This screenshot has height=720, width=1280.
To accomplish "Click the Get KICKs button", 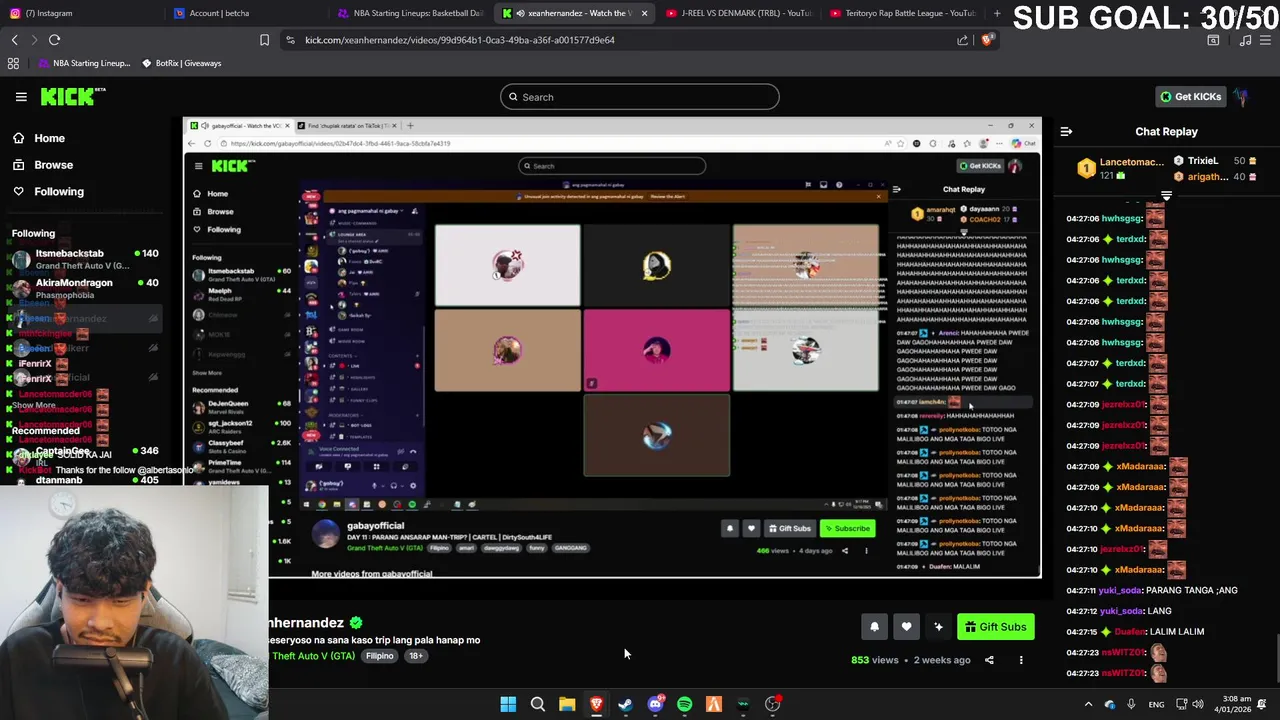I will [1190, 97].
